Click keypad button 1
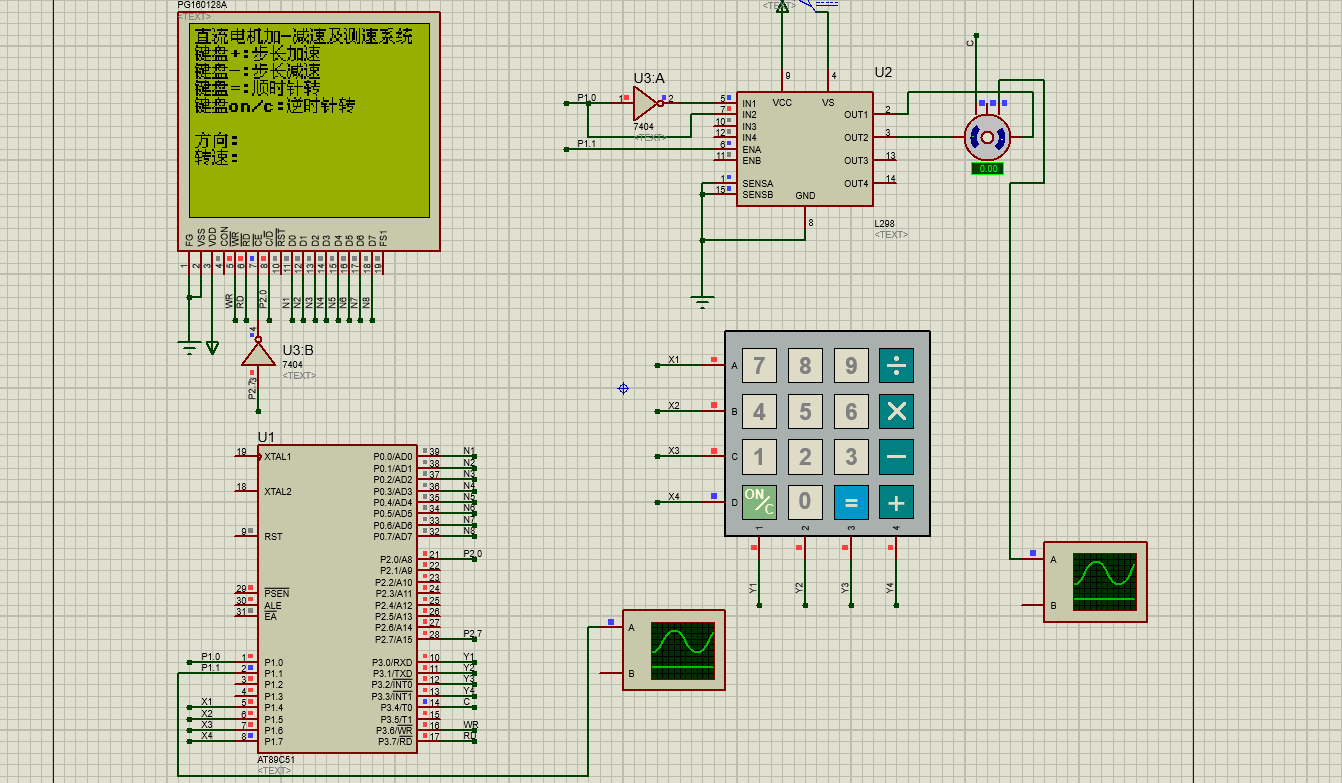 click(759, 457)
